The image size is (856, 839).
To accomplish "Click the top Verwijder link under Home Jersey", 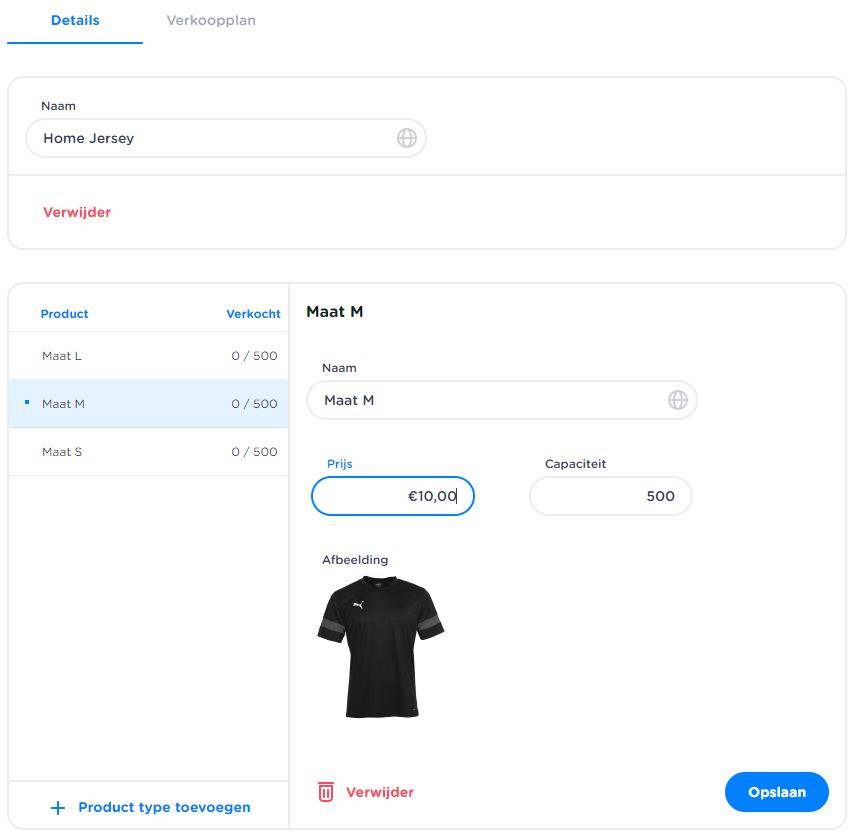I will tap(77, 212).
